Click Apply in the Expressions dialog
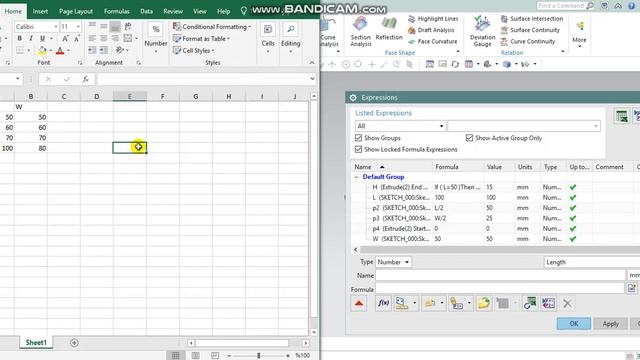Image resolution: width=640 pixels, height=360 pixels. point(611,324)
